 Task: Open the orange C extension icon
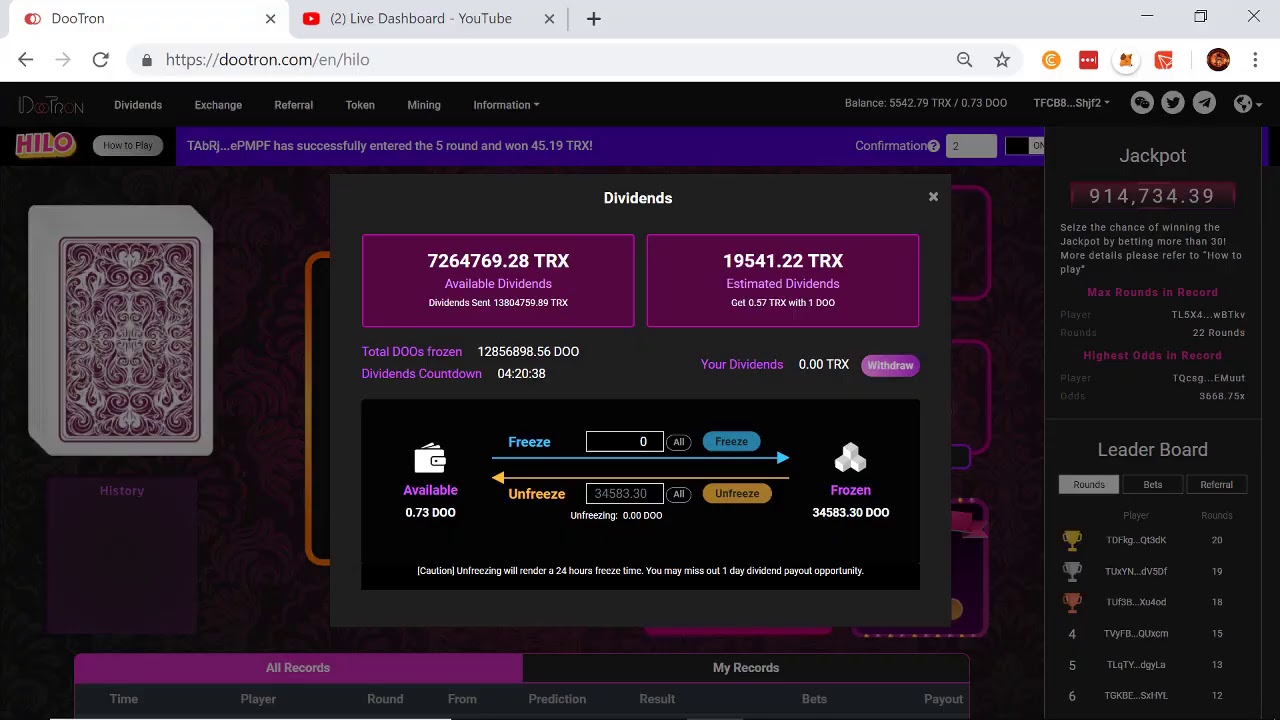pyautogui.click(x=1051, y=60)
